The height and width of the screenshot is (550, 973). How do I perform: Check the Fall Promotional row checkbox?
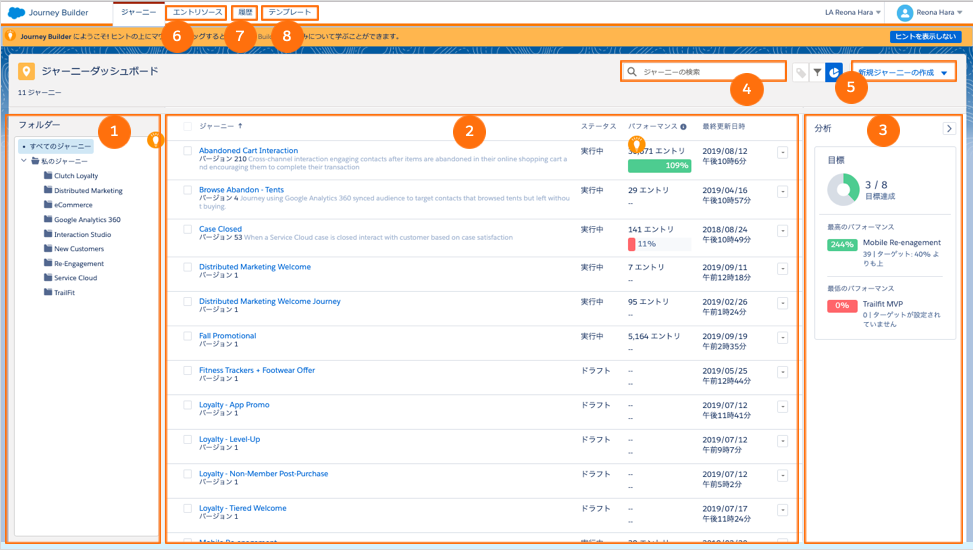(x=187, y=336)
